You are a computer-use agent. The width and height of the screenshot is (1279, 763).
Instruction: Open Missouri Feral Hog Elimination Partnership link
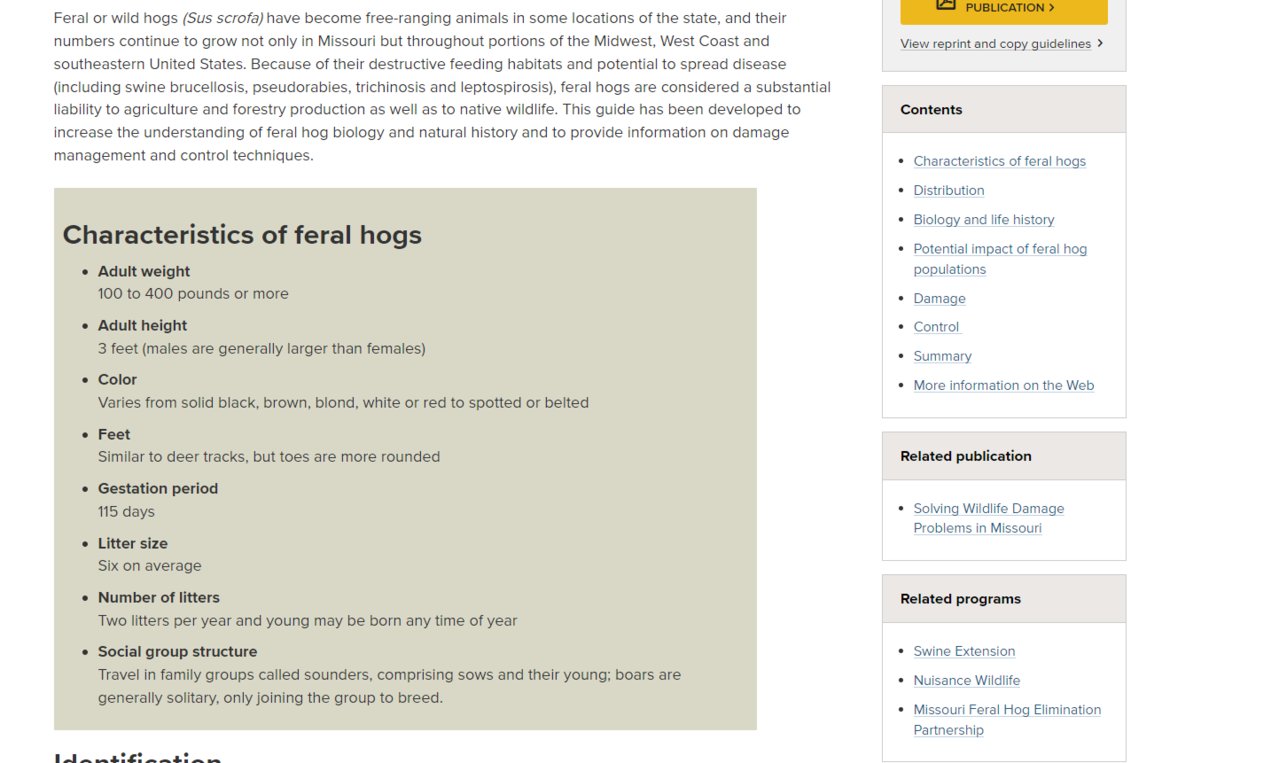[1007, 720]
